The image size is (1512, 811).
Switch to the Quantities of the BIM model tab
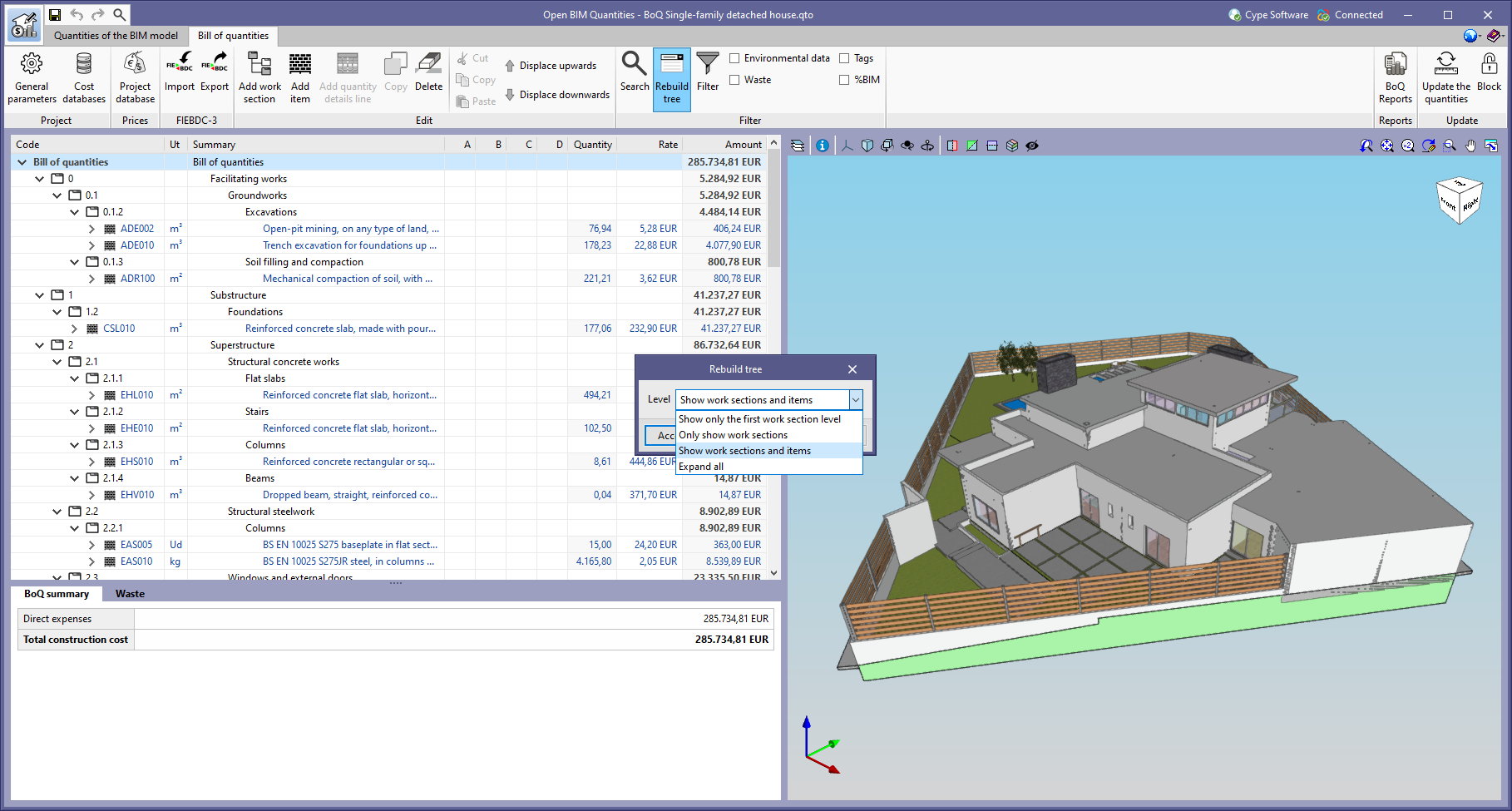tap(116, 36)
